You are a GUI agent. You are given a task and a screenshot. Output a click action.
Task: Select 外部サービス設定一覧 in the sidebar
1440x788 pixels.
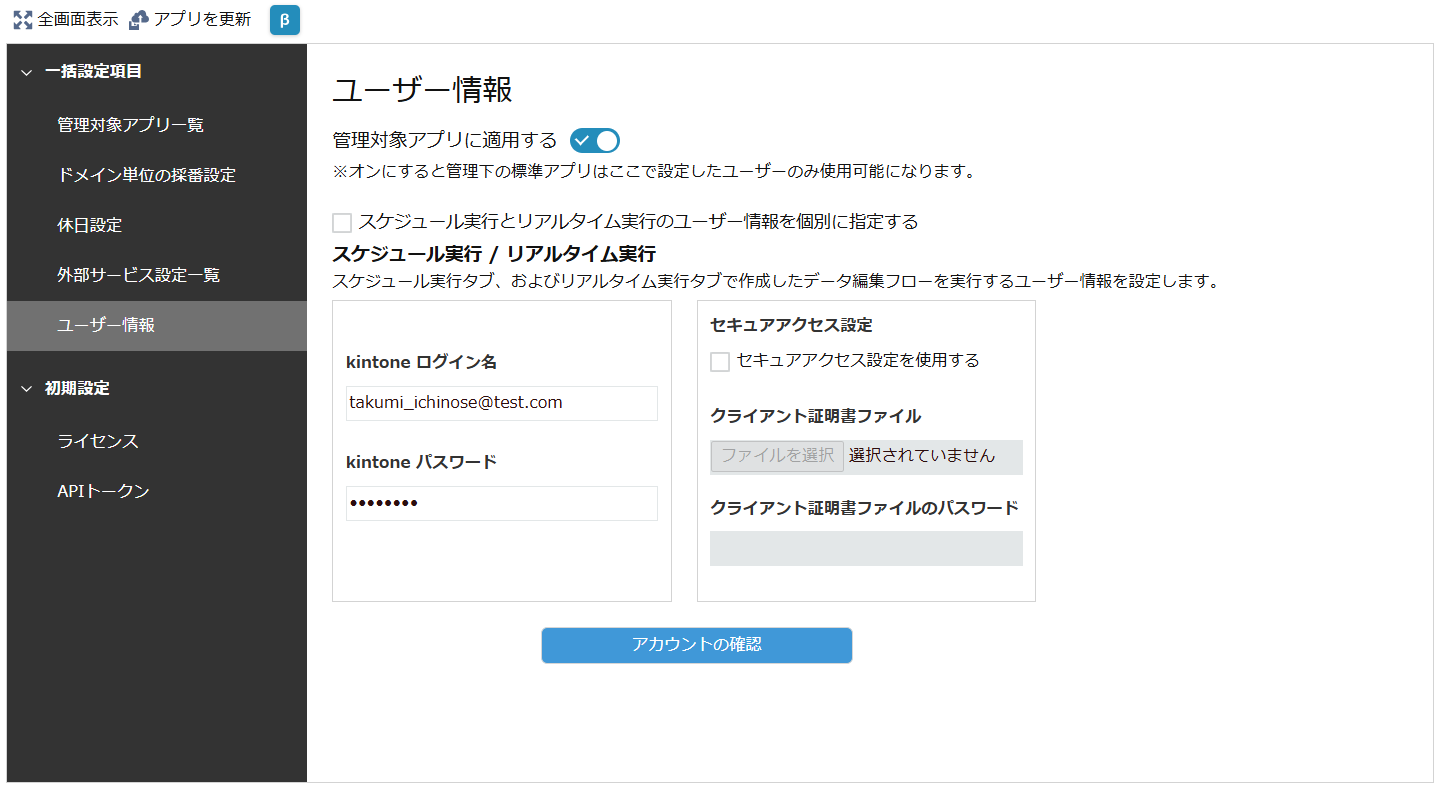point(138,275)
